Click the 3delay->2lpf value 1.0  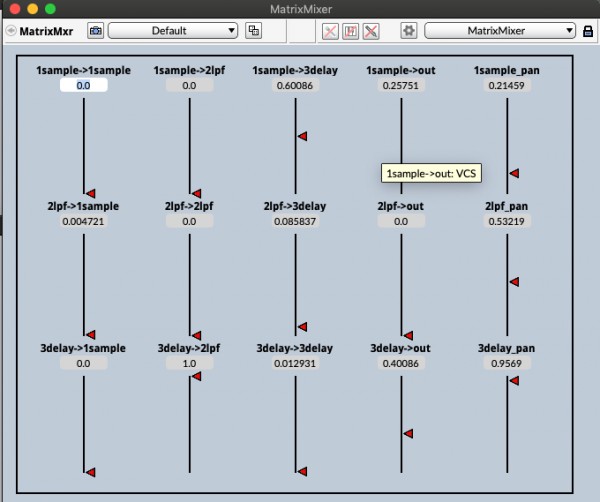[x=189, y=363]
